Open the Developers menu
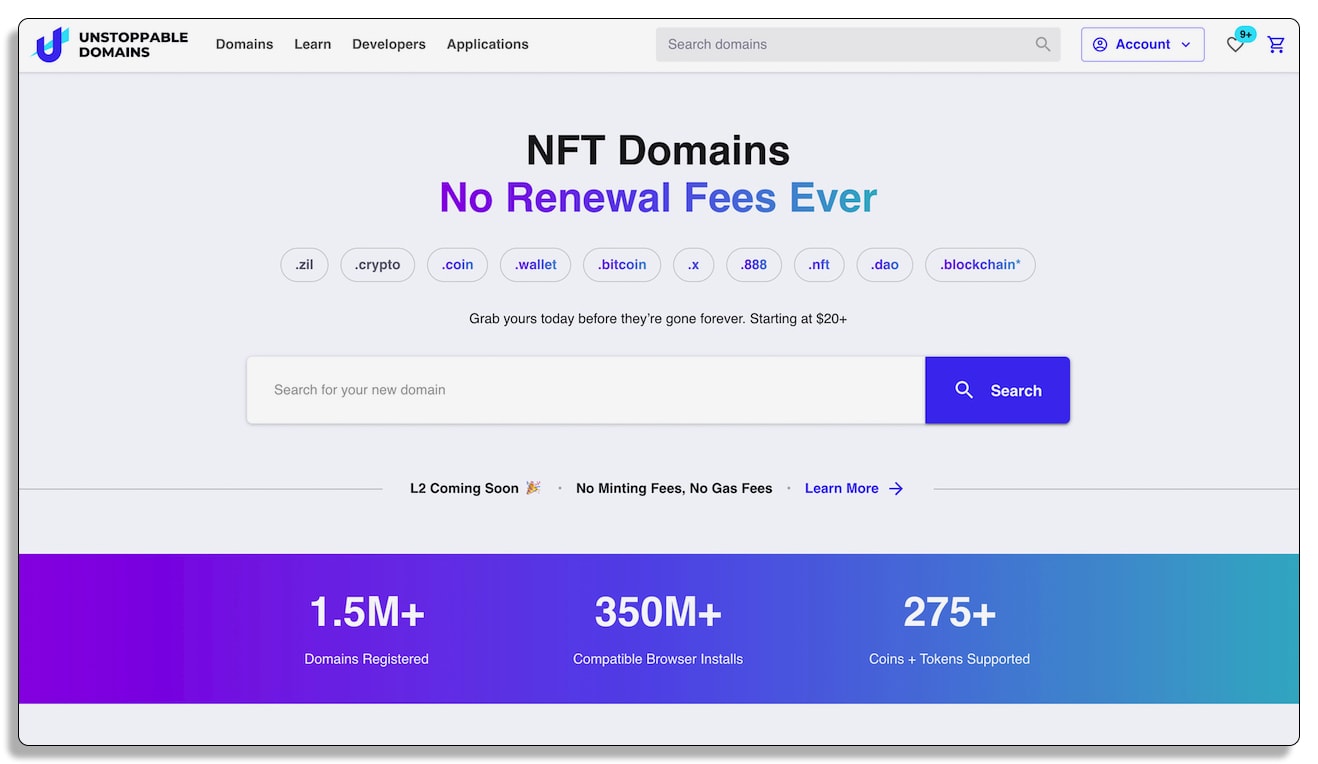The image size is (1318, 764). (389, 44)
